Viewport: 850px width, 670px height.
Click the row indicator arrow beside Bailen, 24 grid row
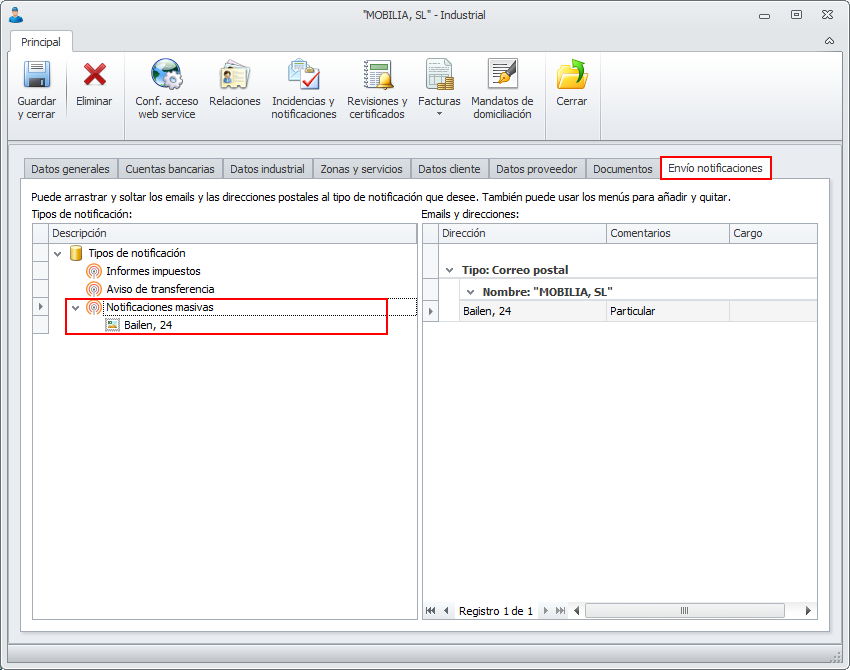click(430, 311)
